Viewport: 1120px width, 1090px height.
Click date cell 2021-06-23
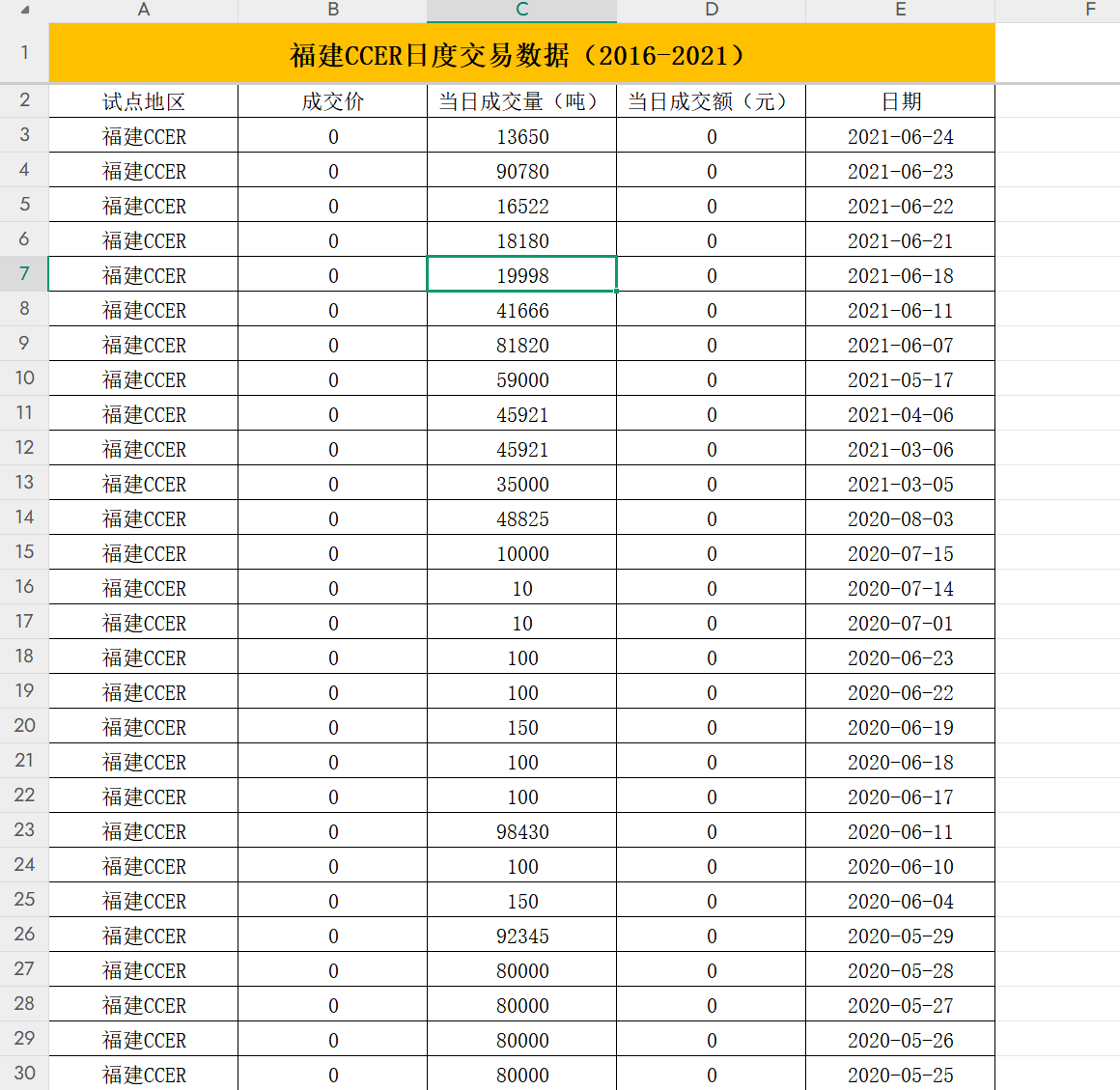pos(900,171)
